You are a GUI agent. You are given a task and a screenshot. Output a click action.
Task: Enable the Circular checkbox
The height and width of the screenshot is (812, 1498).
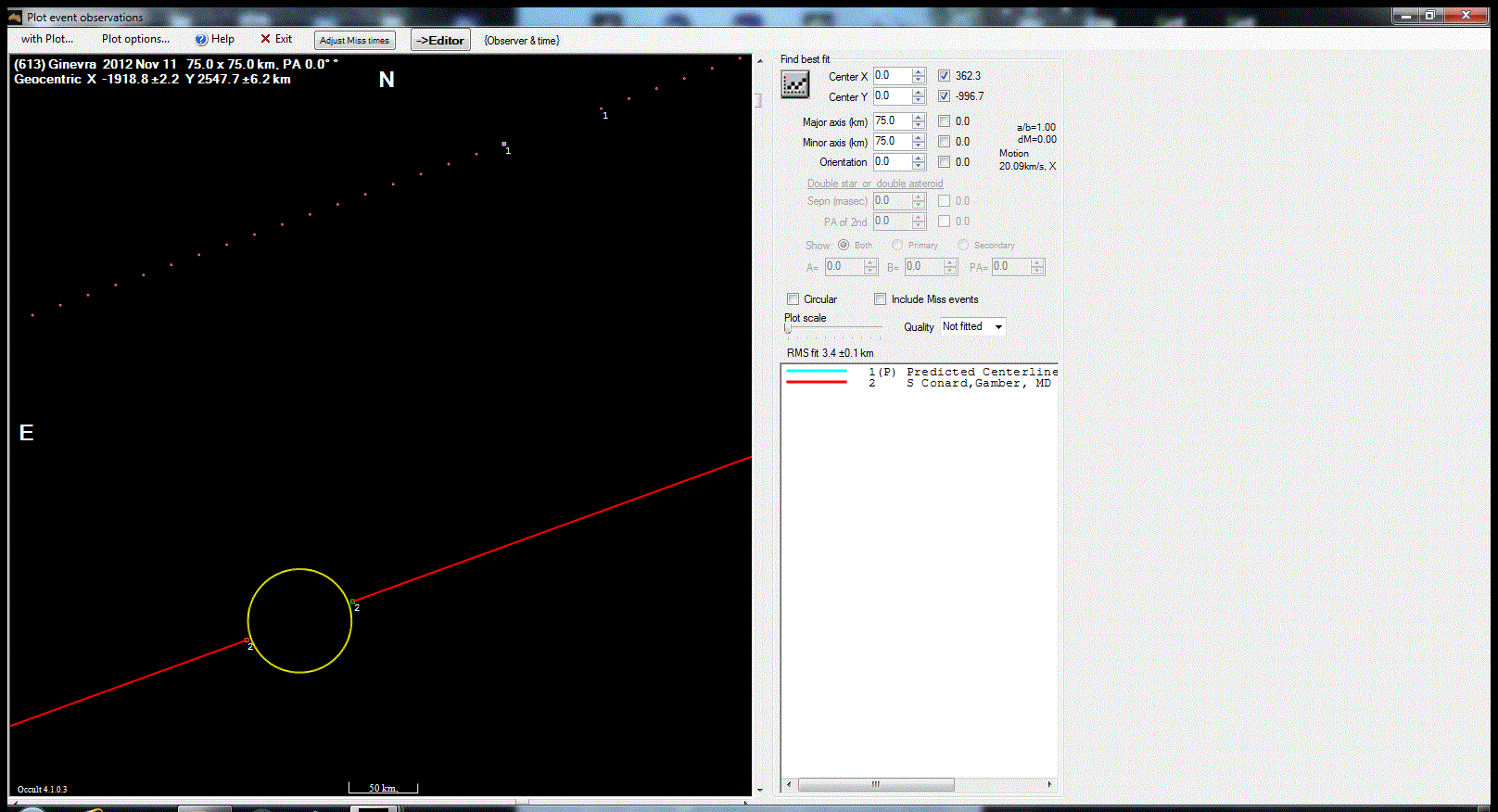click(x=793, y=299)
